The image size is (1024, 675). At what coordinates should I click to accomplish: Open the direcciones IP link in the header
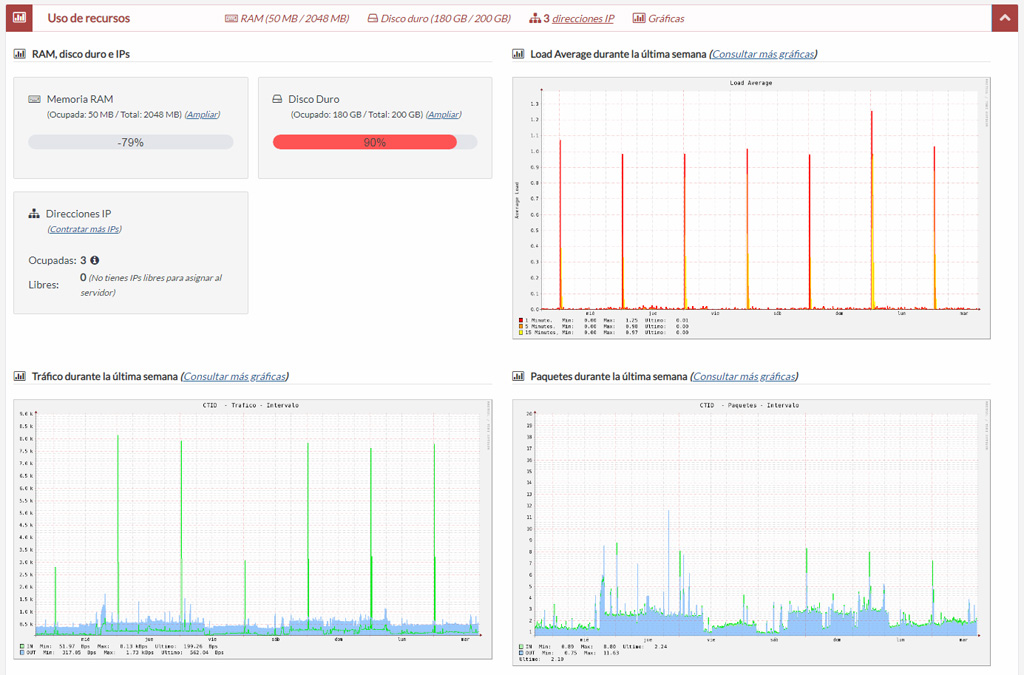(583, 19)
